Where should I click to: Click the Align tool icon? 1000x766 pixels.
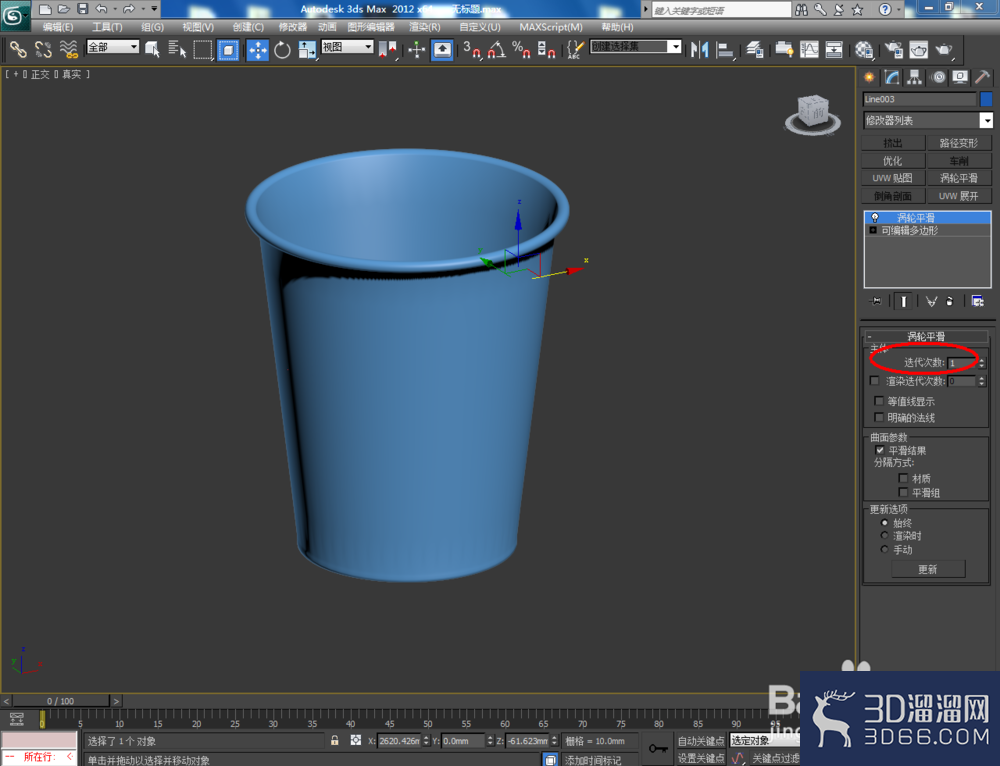coord(725,50)
